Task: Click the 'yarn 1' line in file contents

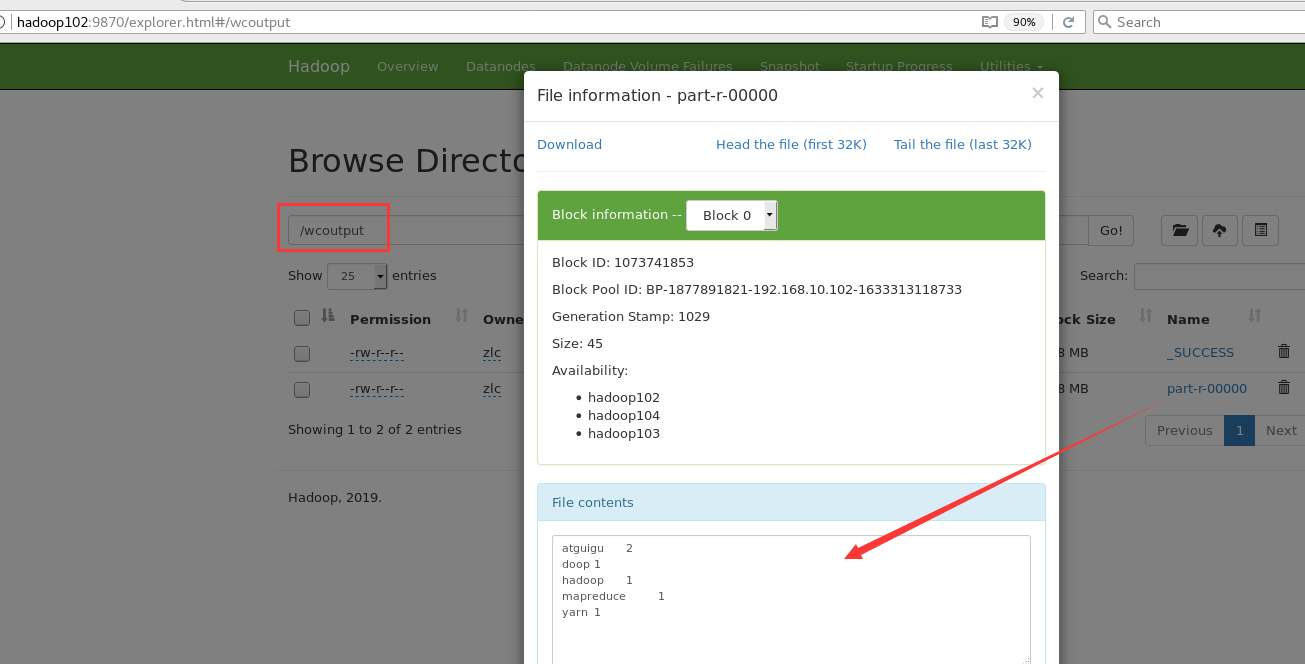Action: pos(581,612)
